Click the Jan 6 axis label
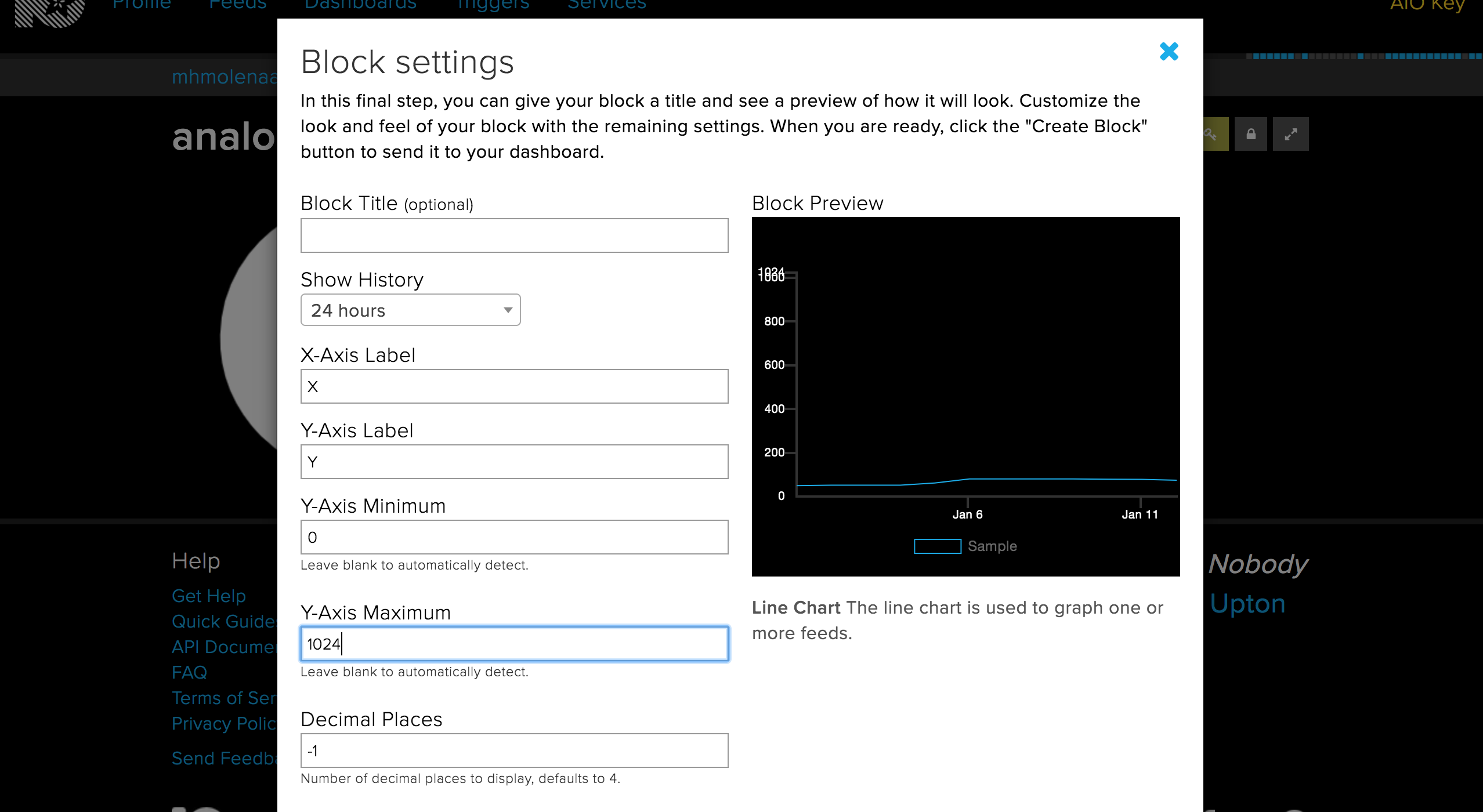Screen dimensions: 1483x812 [967, 514]
